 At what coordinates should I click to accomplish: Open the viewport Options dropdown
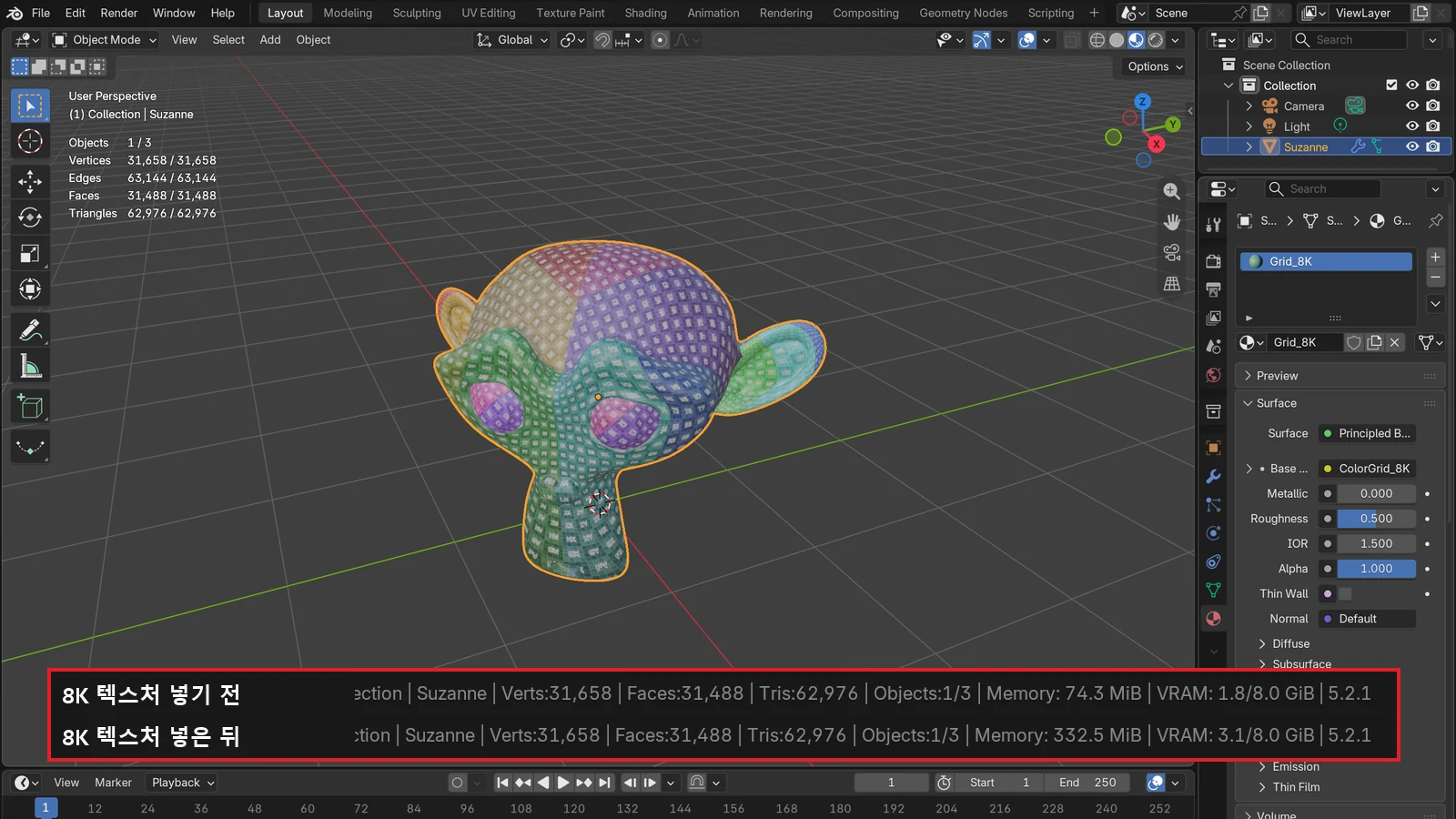click(x=1155, y=66)
